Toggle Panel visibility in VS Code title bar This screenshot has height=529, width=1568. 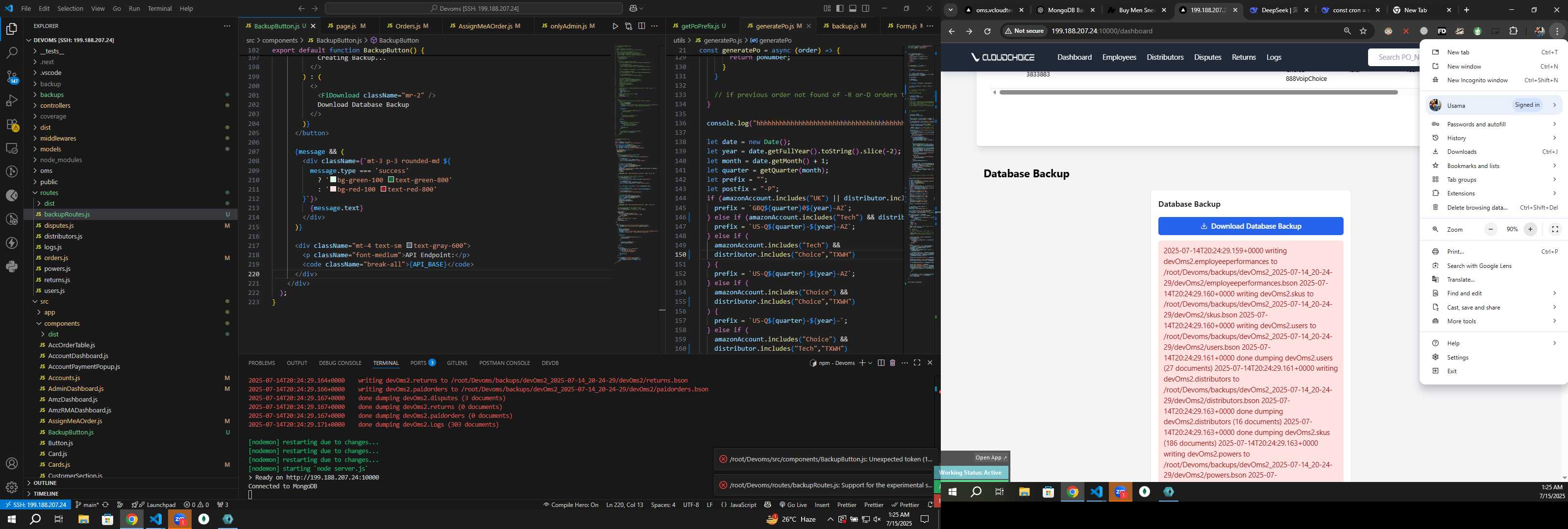tap(853, 8)
